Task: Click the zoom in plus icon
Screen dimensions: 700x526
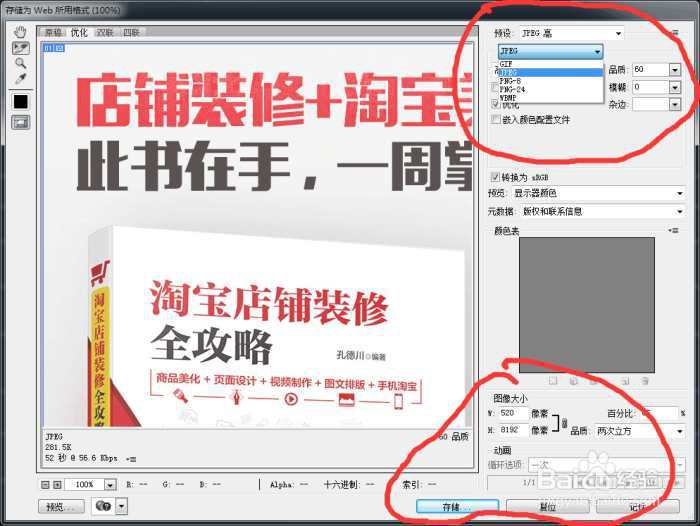Action: click(x=57, y=484)
